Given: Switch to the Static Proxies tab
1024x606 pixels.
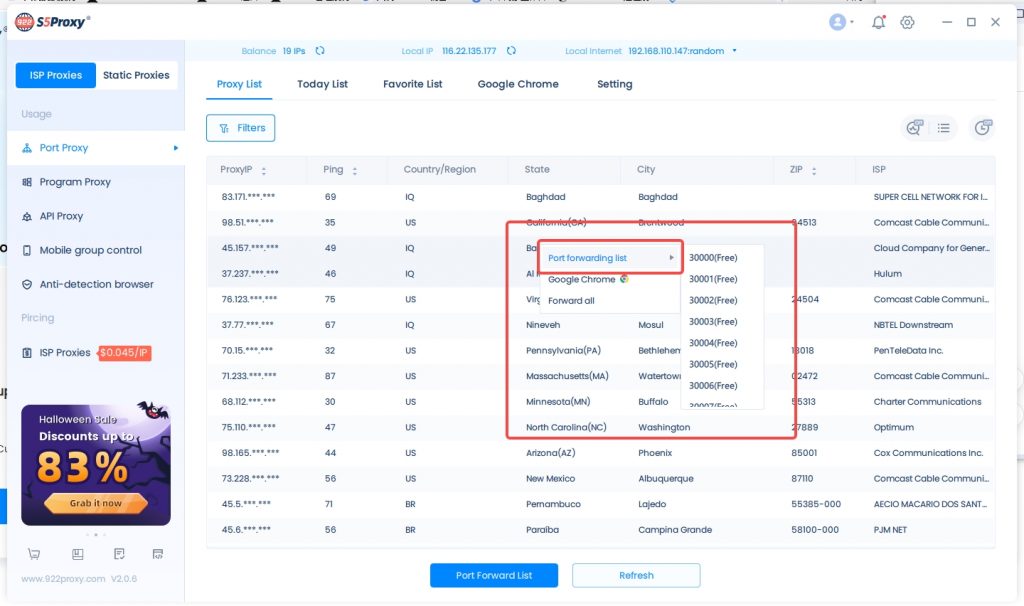Looking at the screenshot, I should (x=136, y=75).
